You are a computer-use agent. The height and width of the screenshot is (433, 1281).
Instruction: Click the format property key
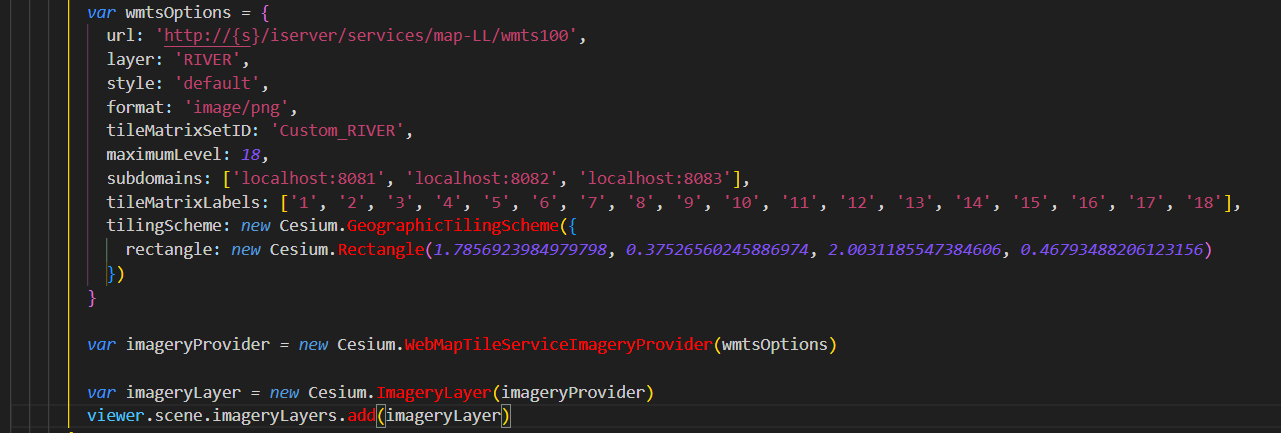[136, 107]
